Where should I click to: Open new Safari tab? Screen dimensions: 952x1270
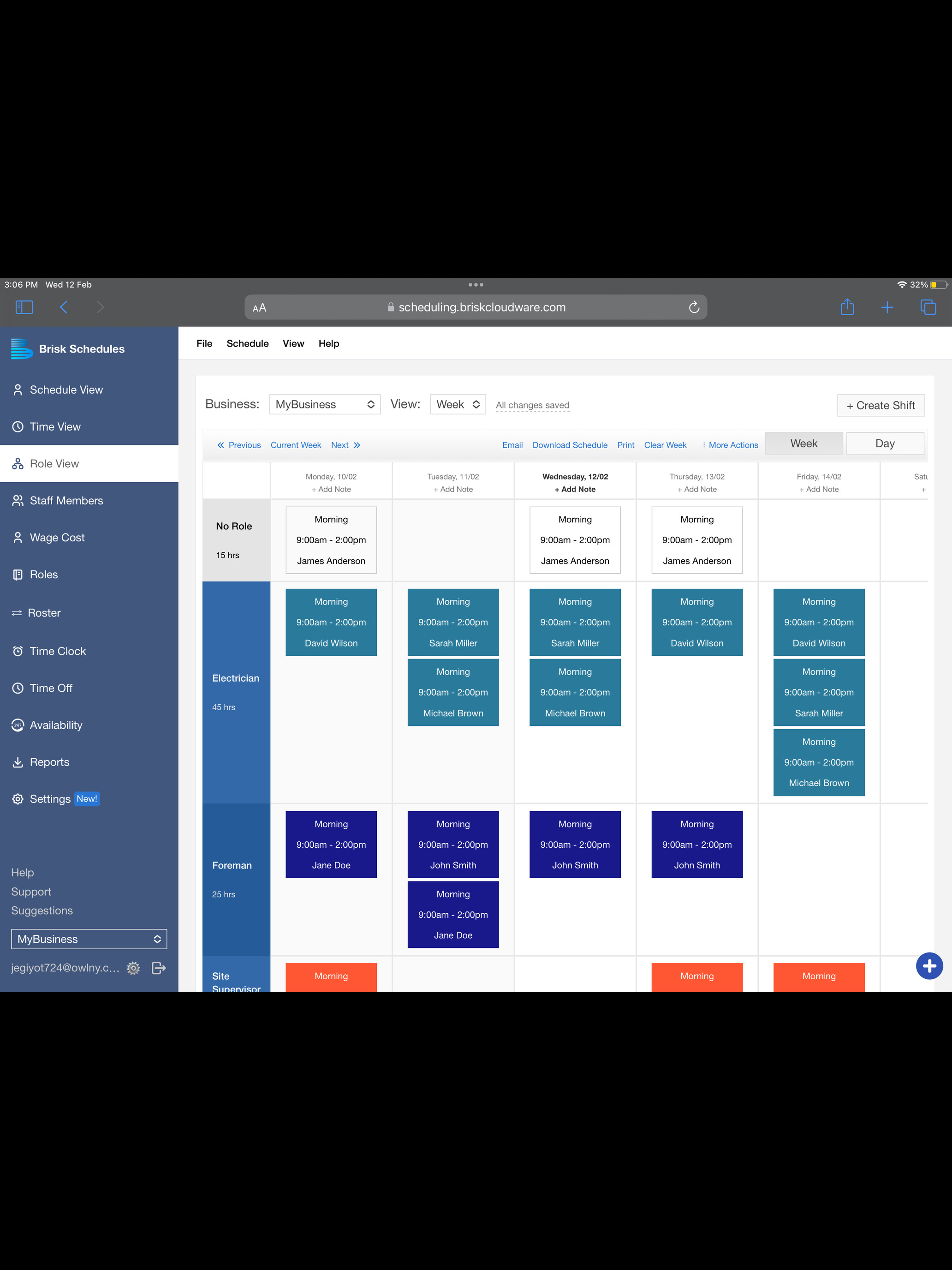(x=887, y=307)
